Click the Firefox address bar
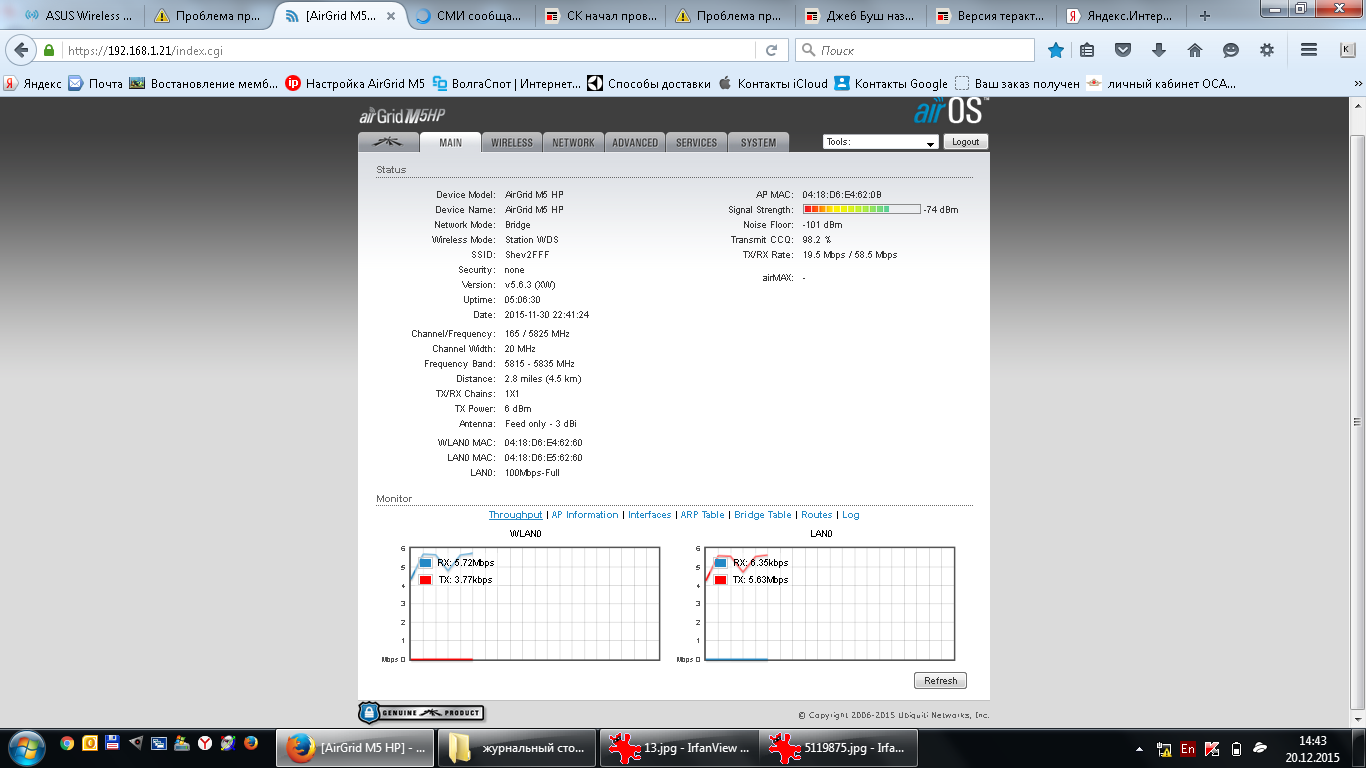The height and width of the screenshot is (768, 1366). (410, 50)
